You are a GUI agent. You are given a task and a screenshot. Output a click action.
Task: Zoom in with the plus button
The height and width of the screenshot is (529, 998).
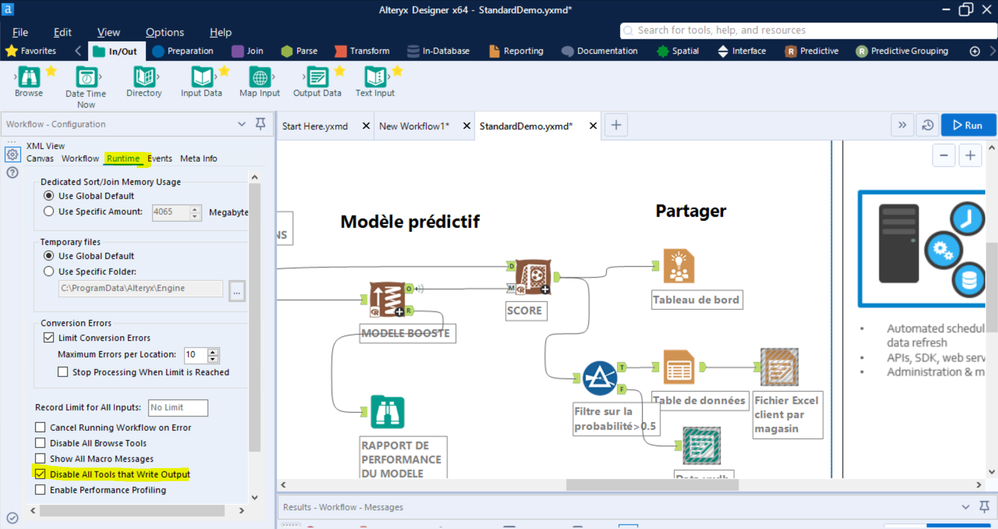(970, 155)
